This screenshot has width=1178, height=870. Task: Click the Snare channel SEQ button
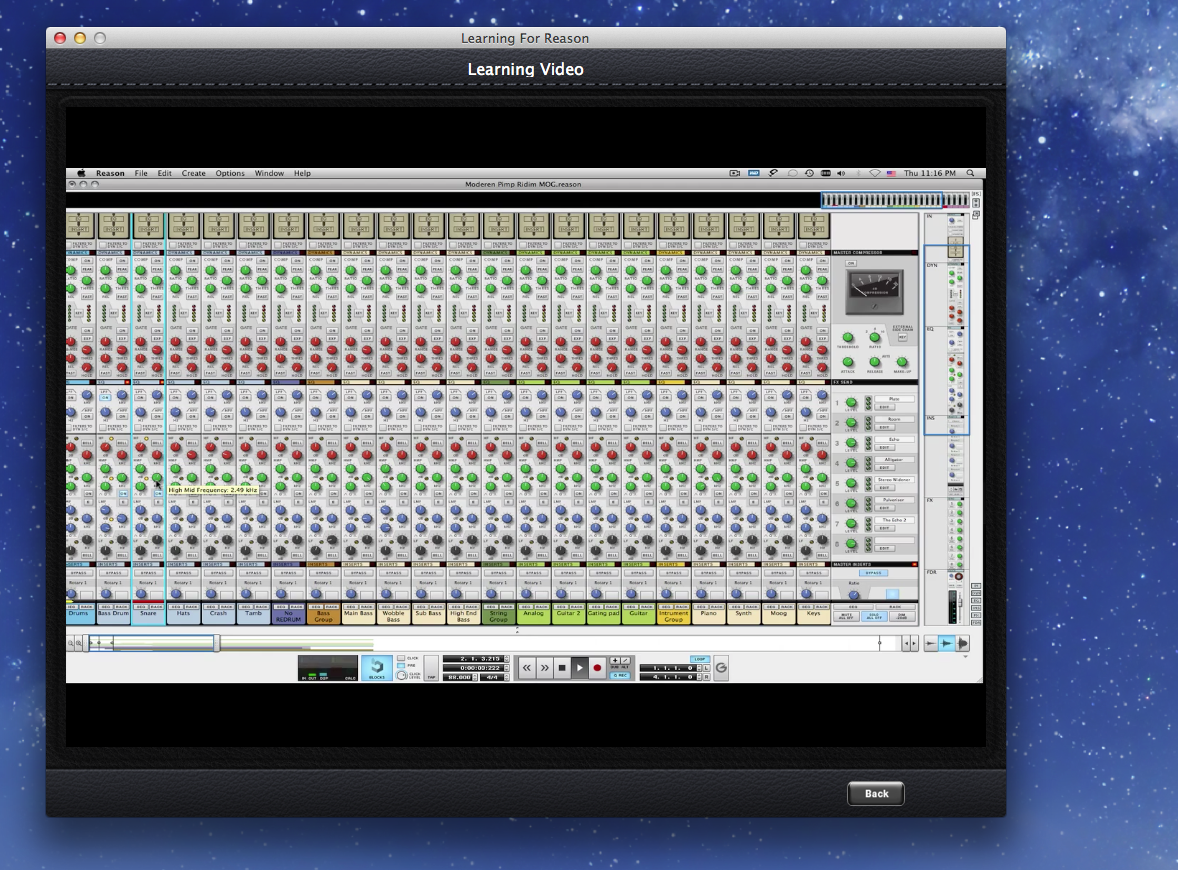(140, 606)
